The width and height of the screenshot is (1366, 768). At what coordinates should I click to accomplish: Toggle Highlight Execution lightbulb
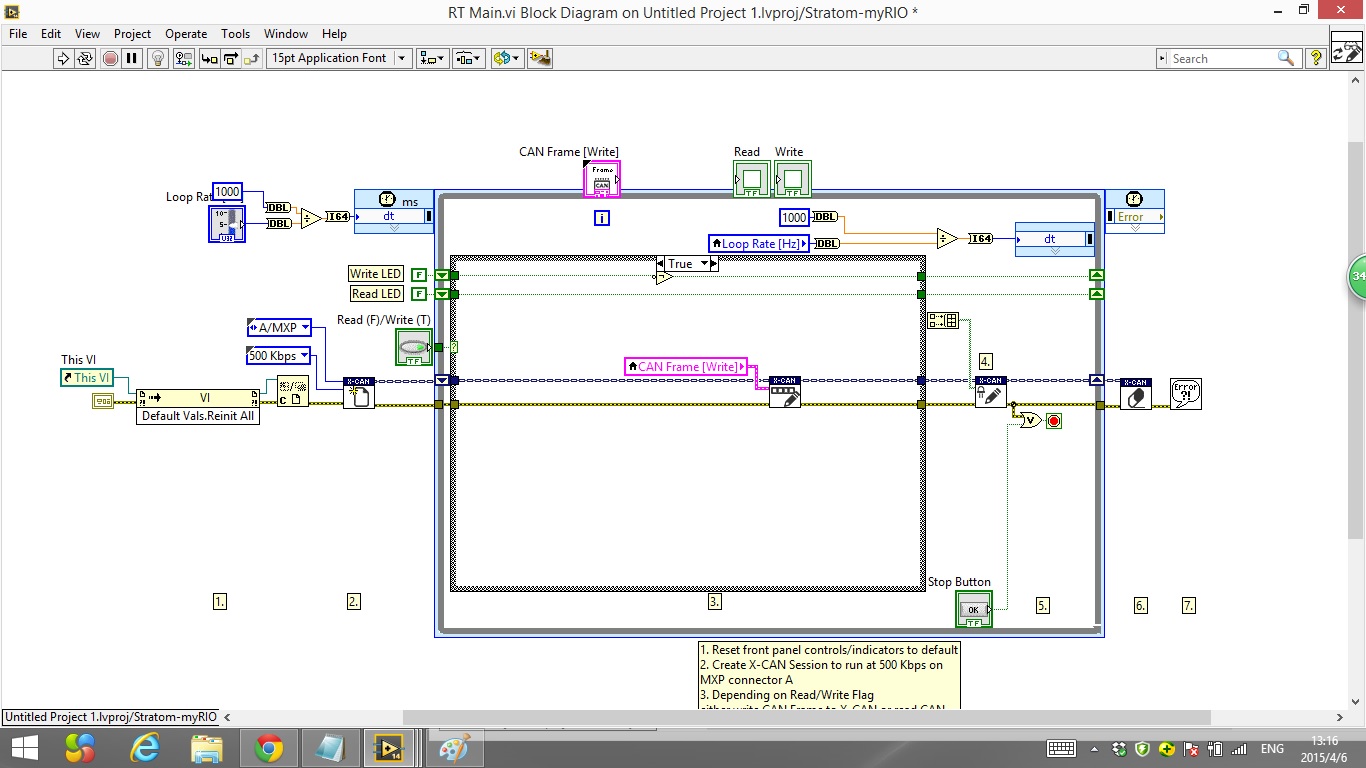[157, 58]
